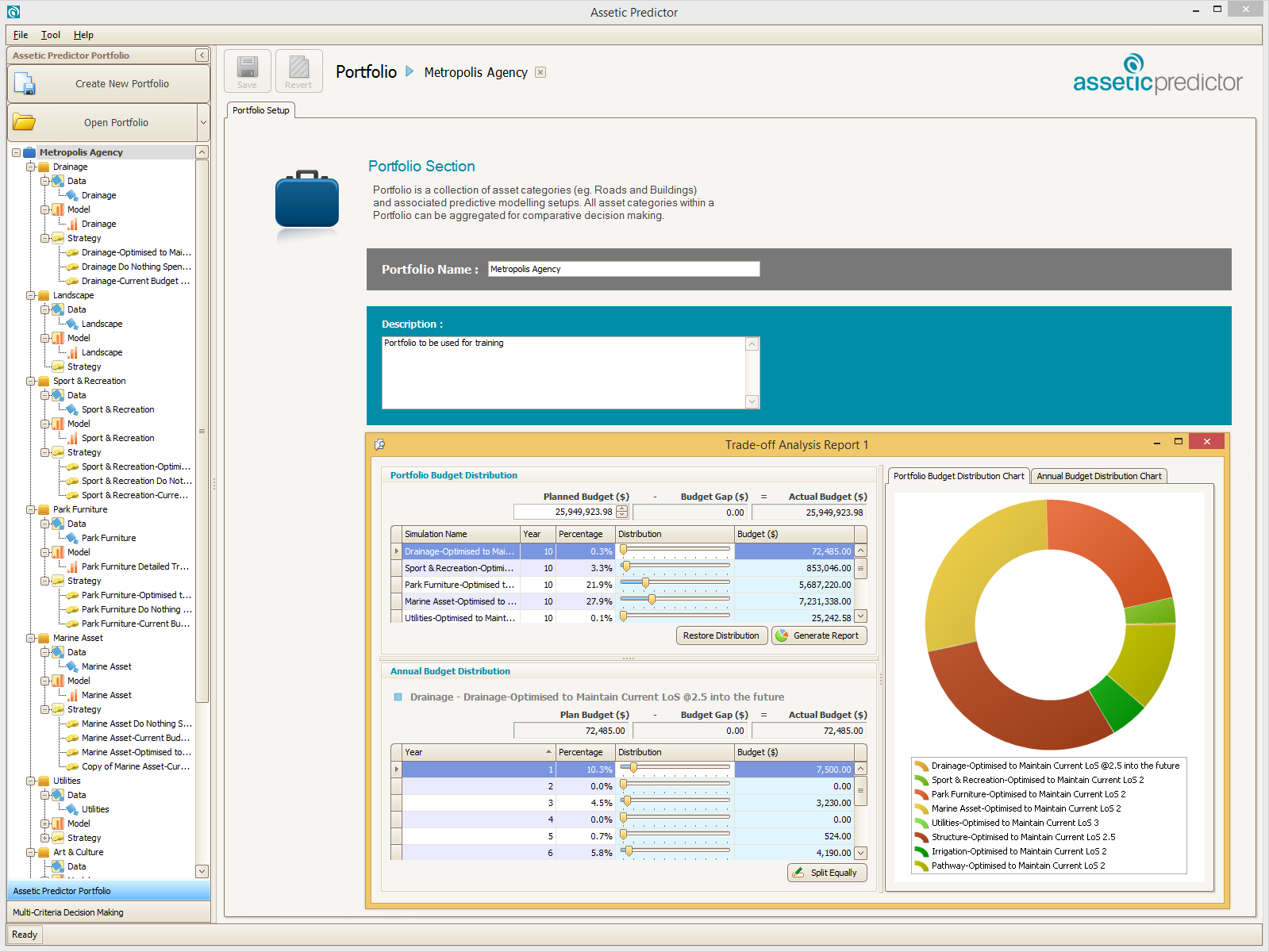Open the Help menu
The image size is (1269, 952).
coord(83,35)
